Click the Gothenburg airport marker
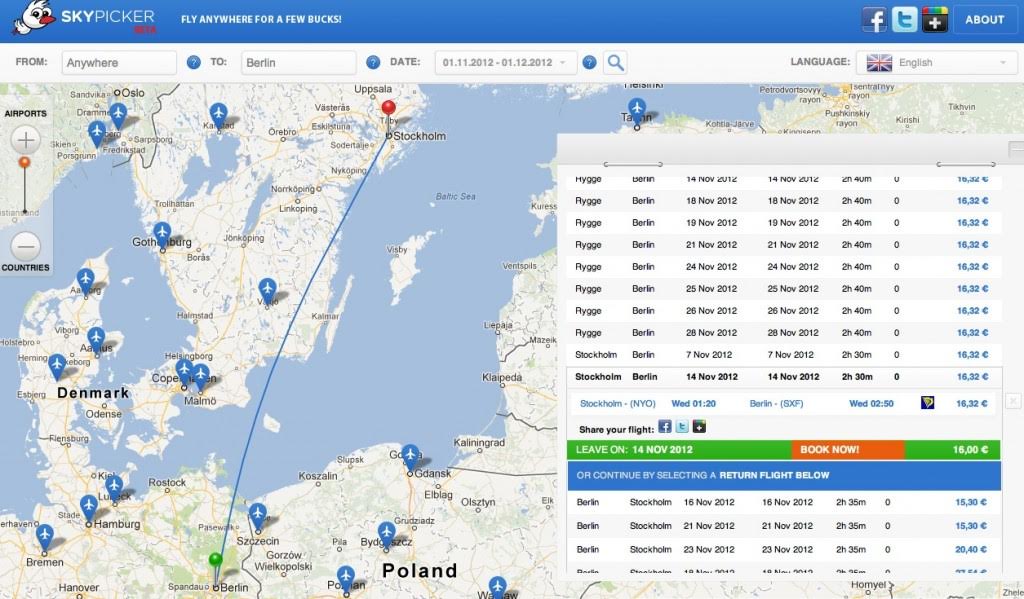1024x599 pixels. 161,233
